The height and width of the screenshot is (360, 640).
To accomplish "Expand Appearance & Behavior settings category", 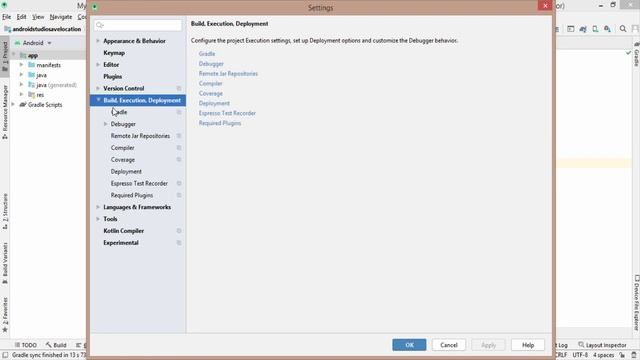I will pyautogui.click(x=98, y=41).
